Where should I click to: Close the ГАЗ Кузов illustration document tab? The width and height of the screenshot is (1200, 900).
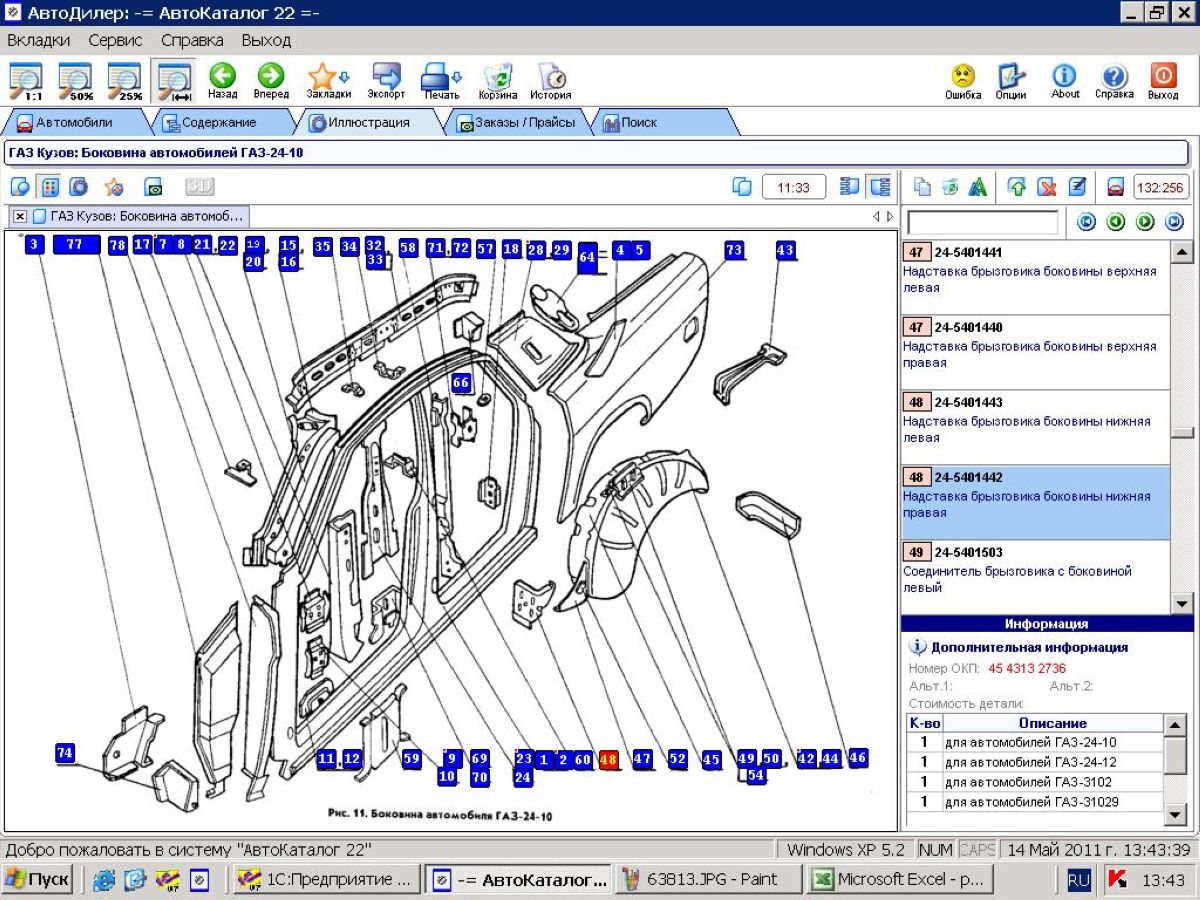20,216
